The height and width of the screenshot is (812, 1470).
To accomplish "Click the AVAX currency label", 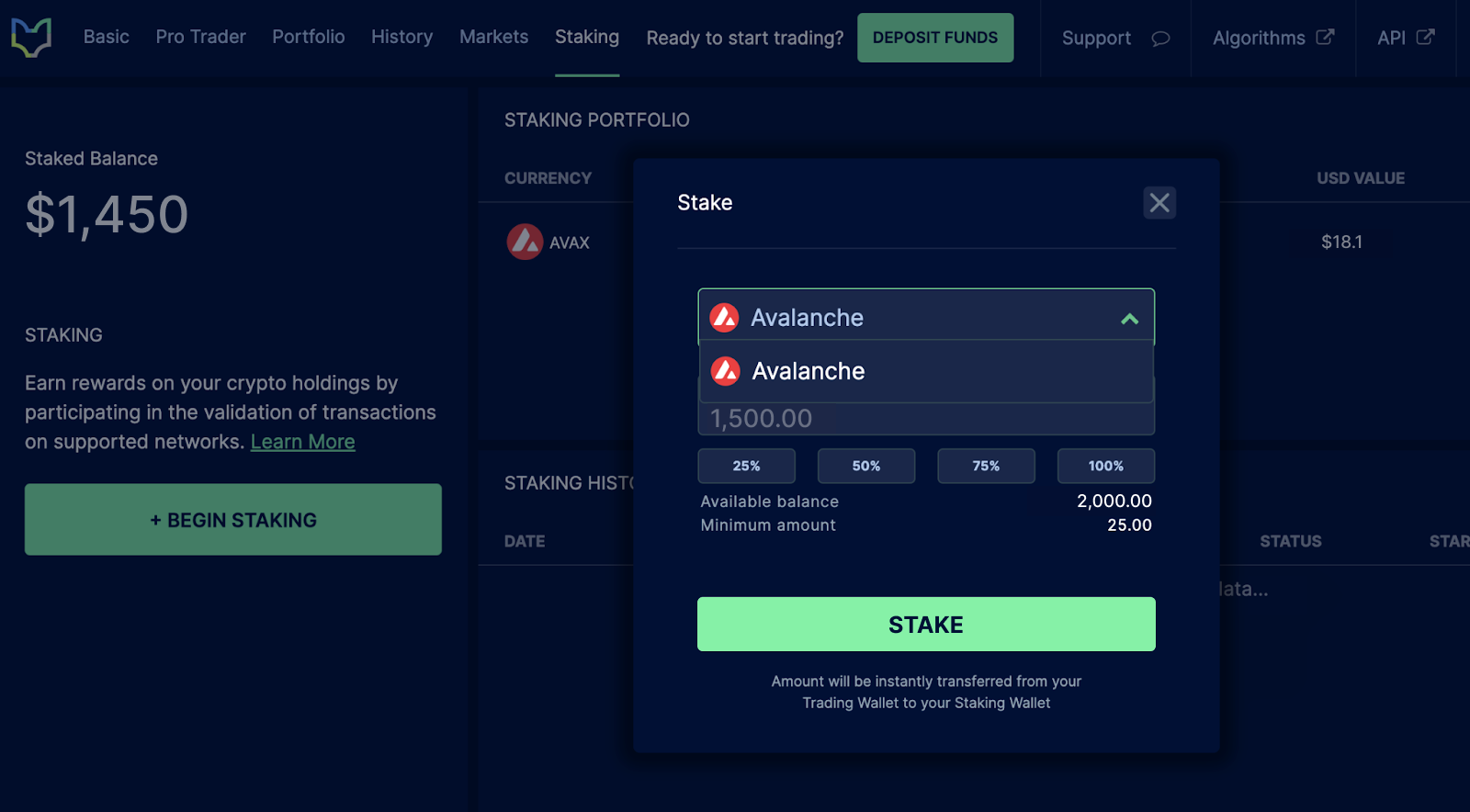I will tap(570, 242).
